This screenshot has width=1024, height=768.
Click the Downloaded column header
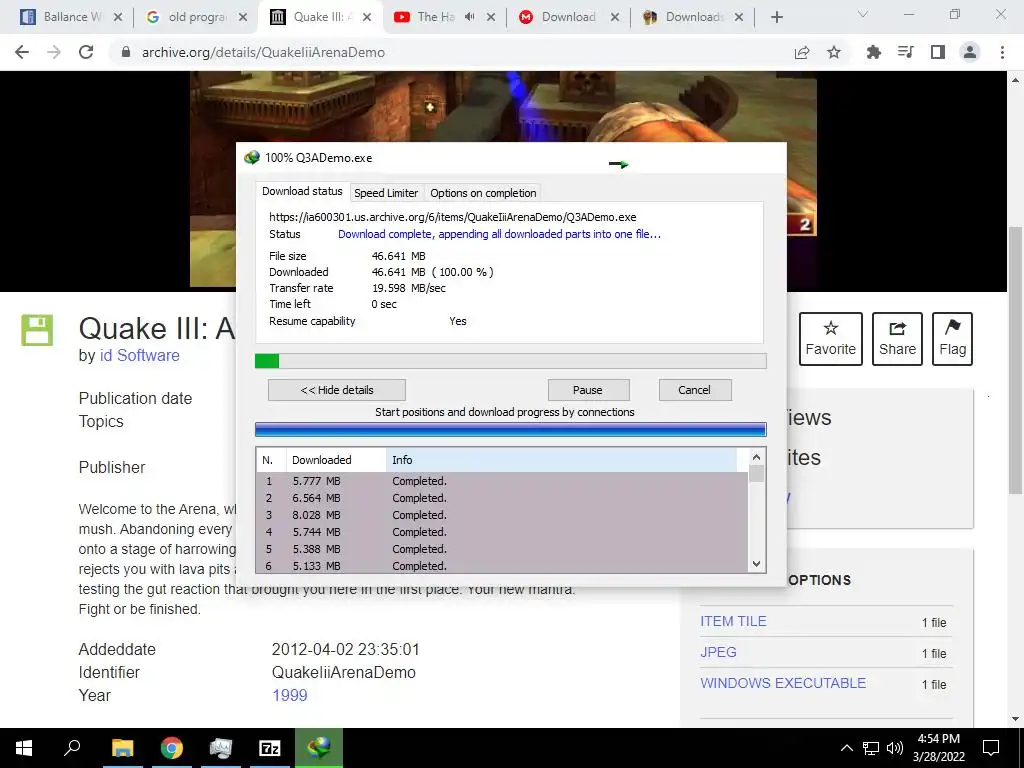336,460
